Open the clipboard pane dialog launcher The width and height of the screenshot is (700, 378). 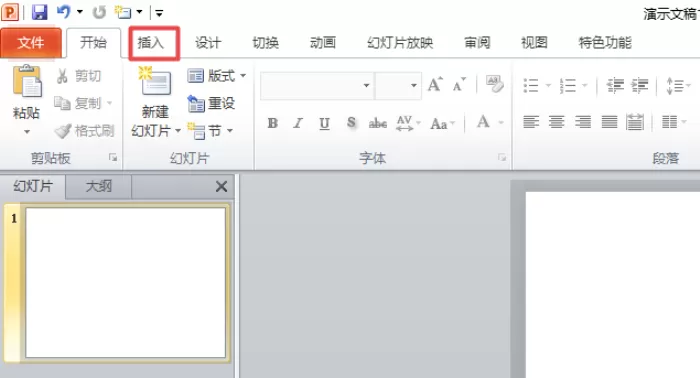tap(113, 158)
